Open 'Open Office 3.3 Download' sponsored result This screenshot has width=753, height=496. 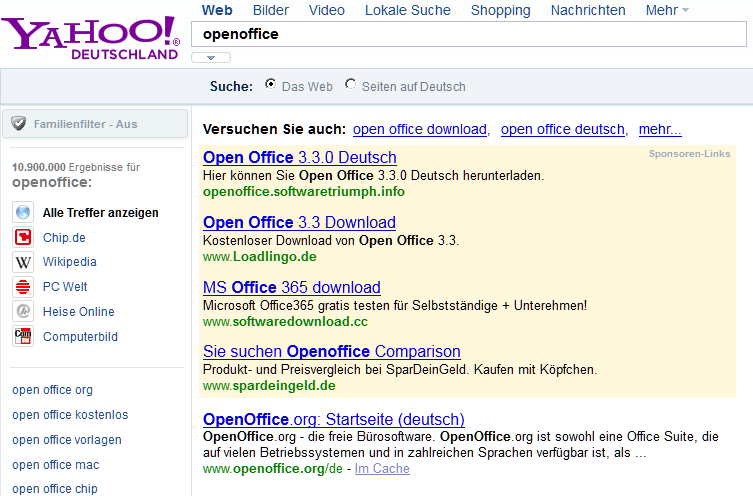point(299,222)
